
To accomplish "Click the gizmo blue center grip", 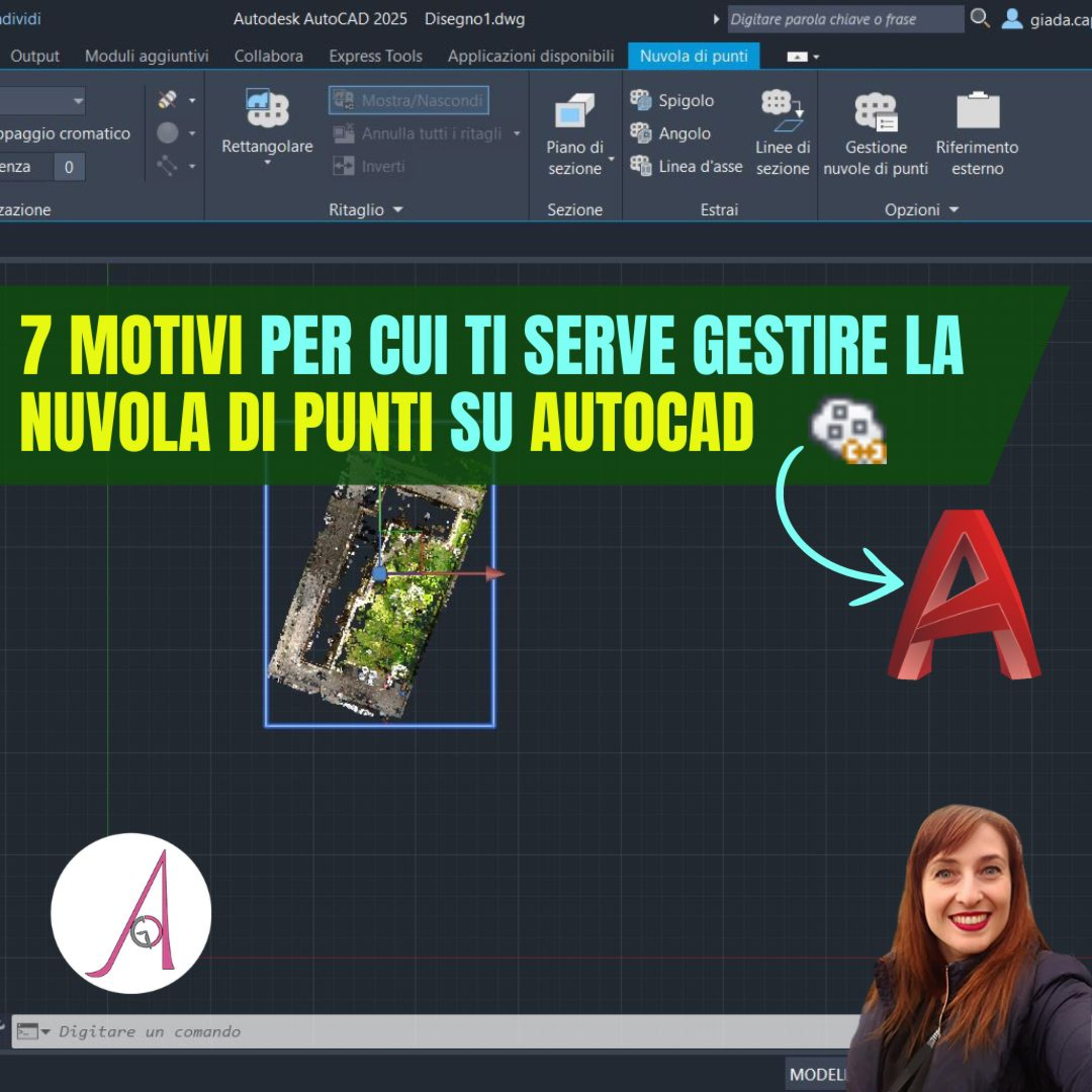I will 380,574.
